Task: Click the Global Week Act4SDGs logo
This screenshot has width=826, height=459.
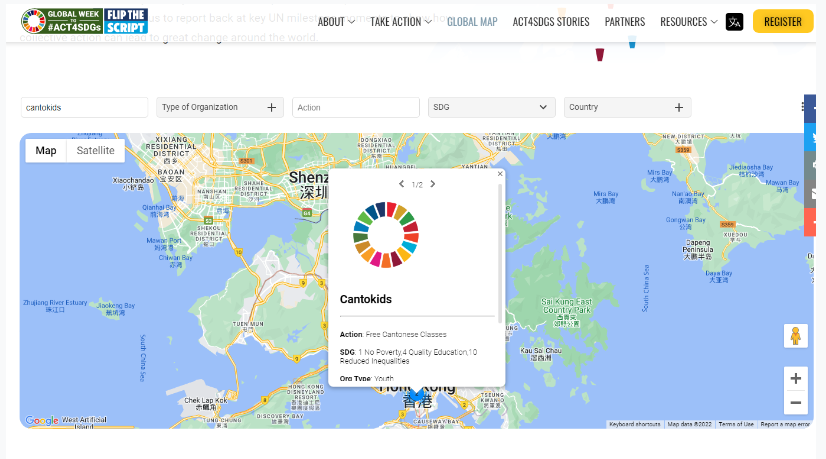Action: coord(62,21)
